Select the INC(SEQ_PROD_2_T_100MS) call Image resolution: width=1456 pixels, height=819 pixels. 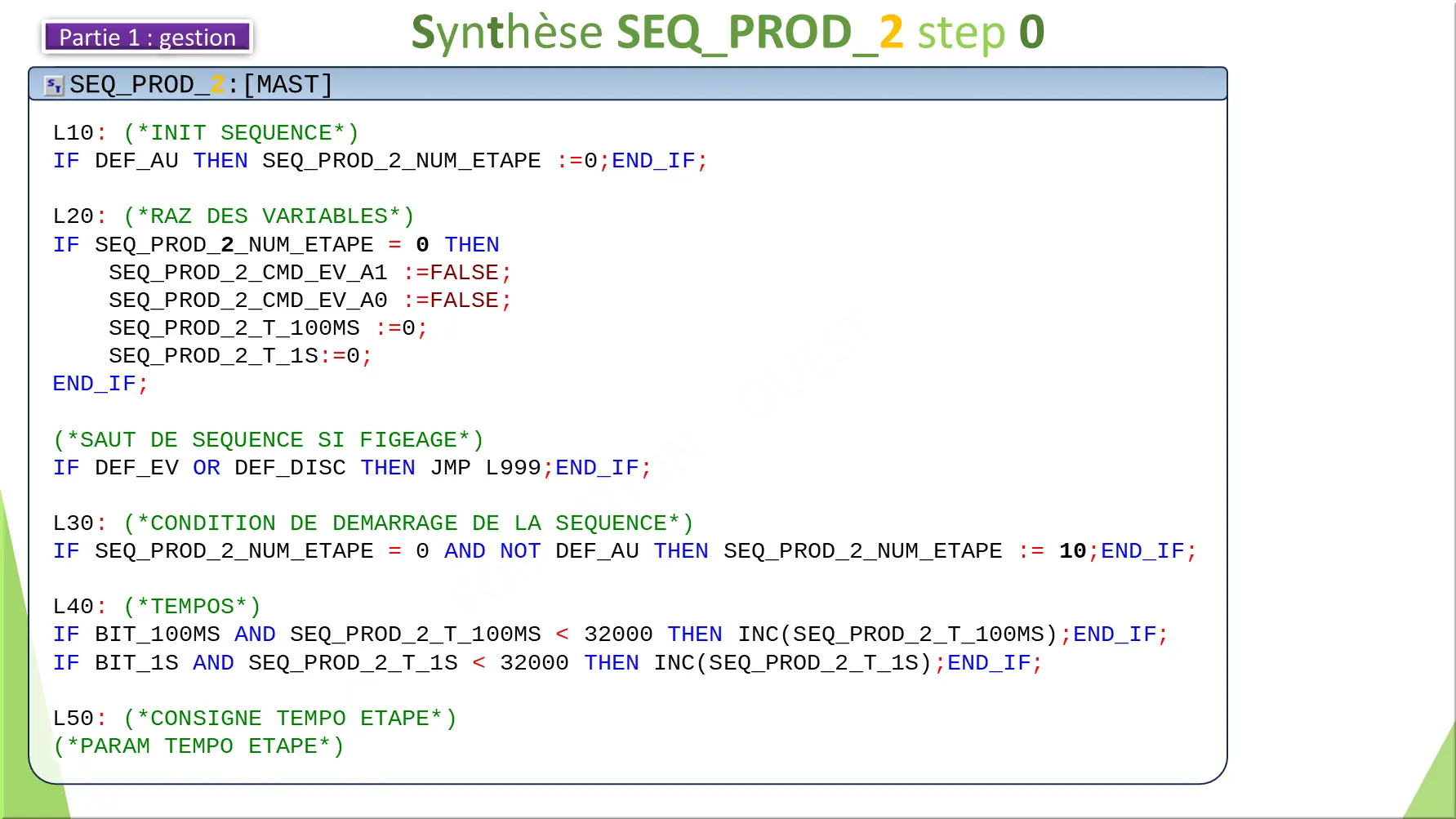click(894, 634)
